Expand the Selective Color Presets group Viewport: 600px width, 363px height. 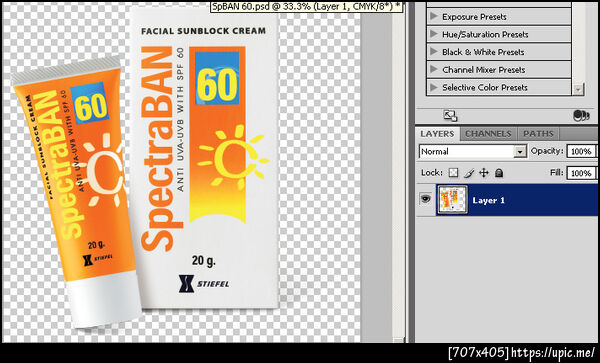[x=434, y=87]
